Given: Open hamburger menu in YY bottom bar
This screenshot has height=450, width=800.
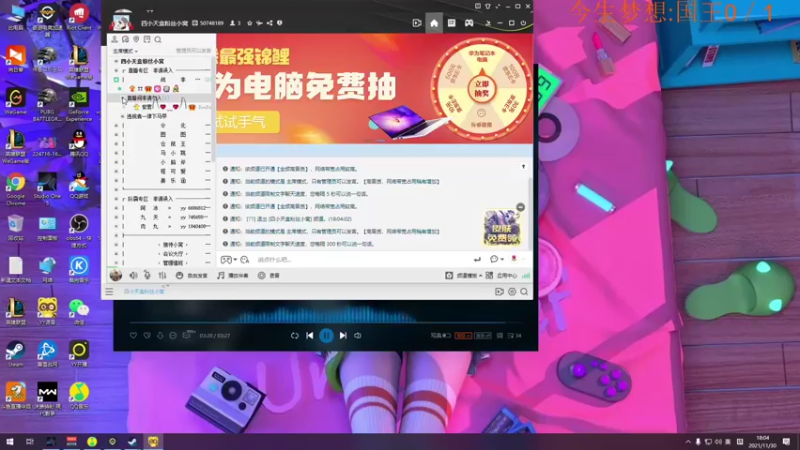Looking at the screenshot, I should pyautogui.click(x=109, y=292).
